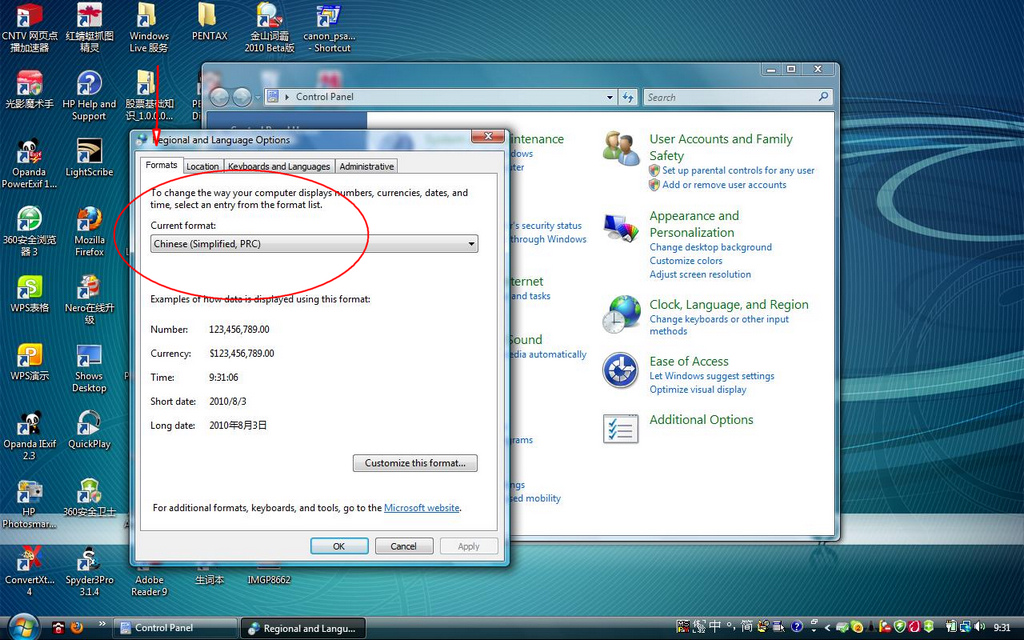Click Clock, Language, and Region globe icon
This screenshot has height=640, width=1024.
[620, 314]
